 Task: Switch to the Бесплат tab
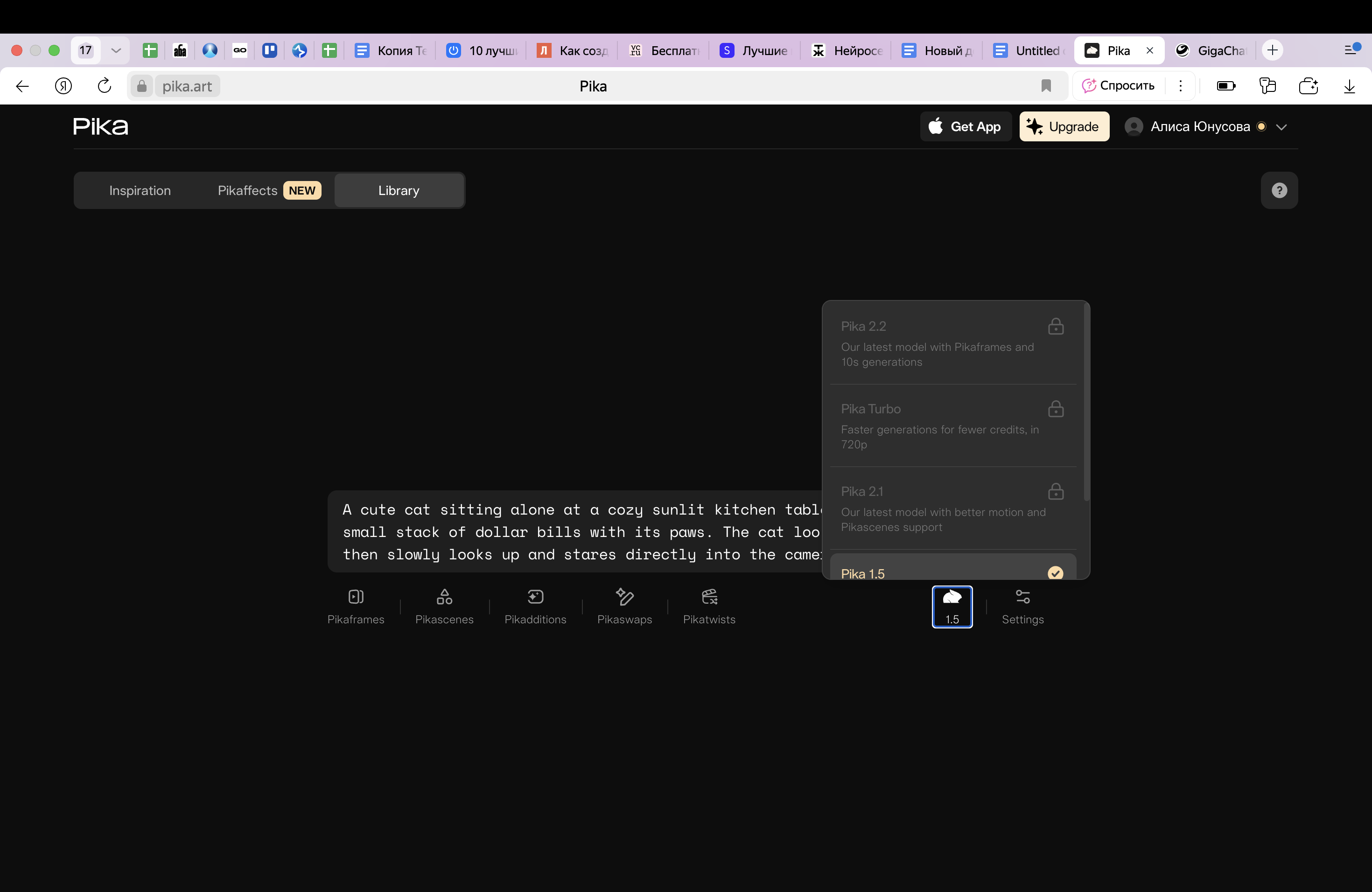[x=664, y=50]
